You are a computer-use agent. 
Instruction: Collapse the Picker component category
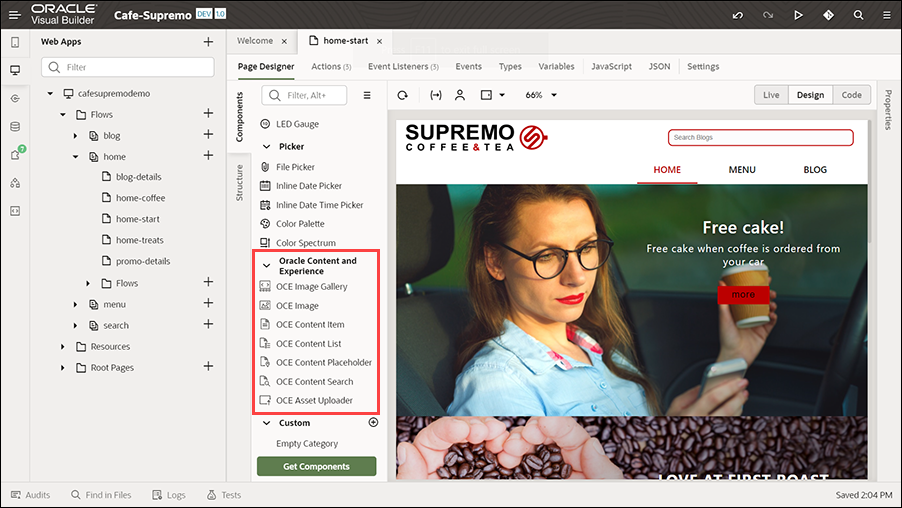pyautogui.click(x=266, y=147)
